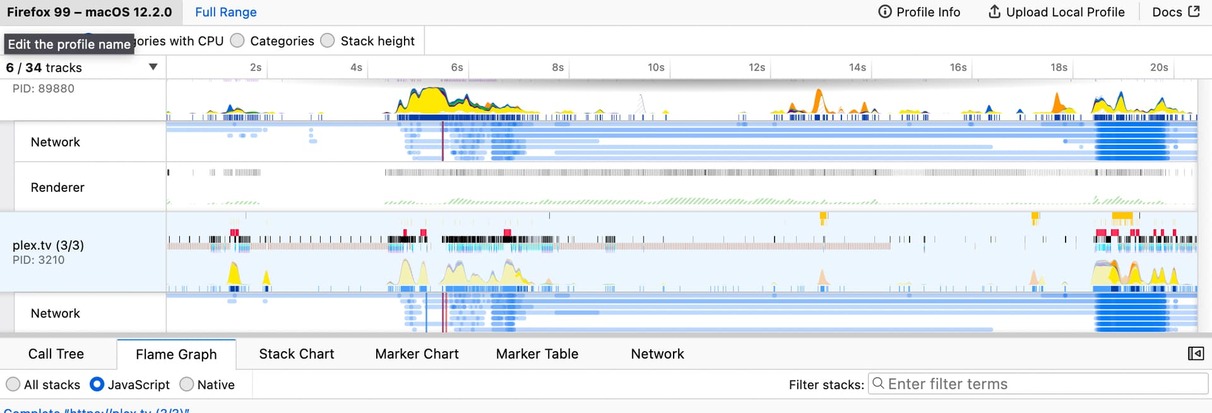The width and height of the screenshot is (1212, 413).
Task: Select the Network track under plex.tv
Action: pos(55,313)
